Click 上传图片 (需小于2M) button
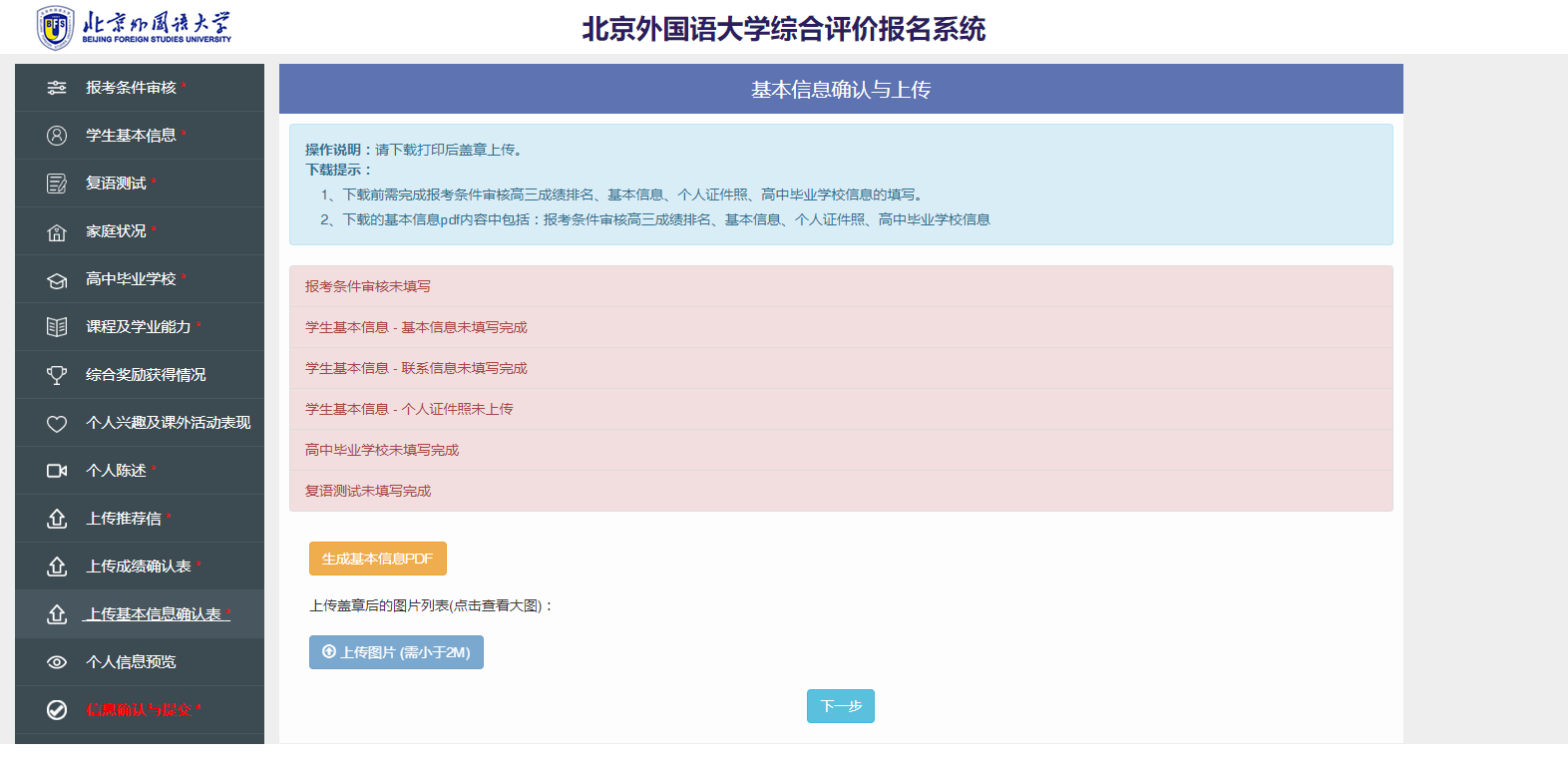 396,652
